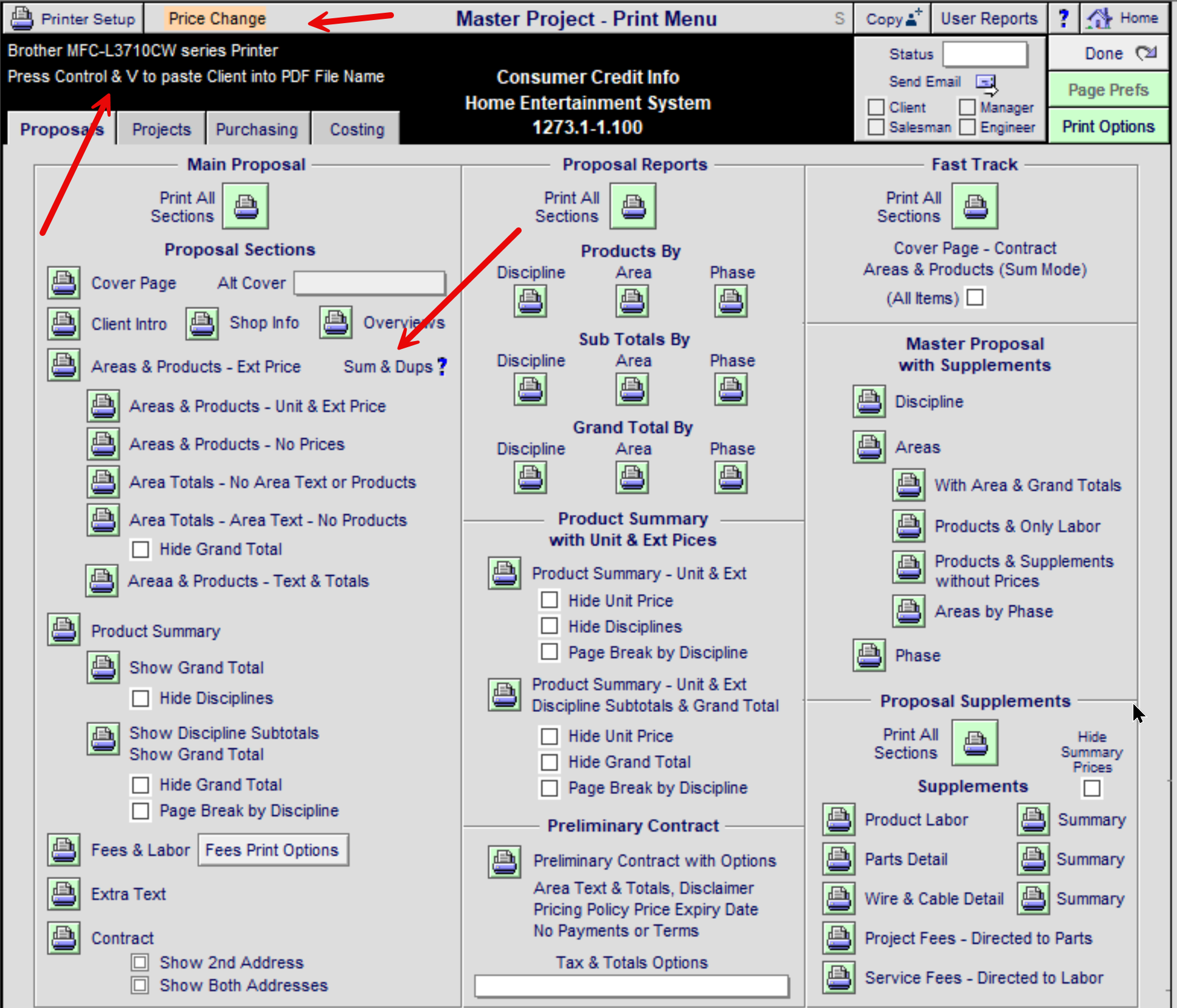This screenshot has height=1008, width=1177.
Task: Print the Contract section
Action: [64, 938]
